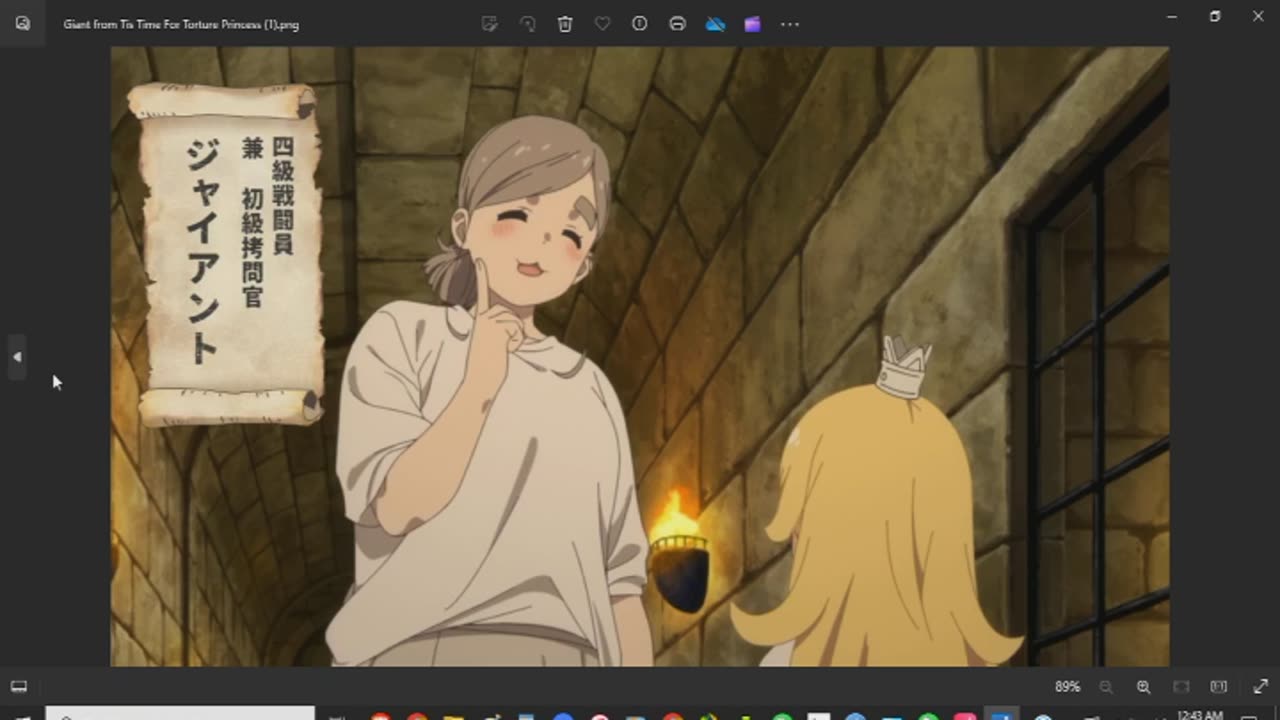The image size is (1280, 720).
Task: Minimize the Photos window
Action: click(1171, 16)
